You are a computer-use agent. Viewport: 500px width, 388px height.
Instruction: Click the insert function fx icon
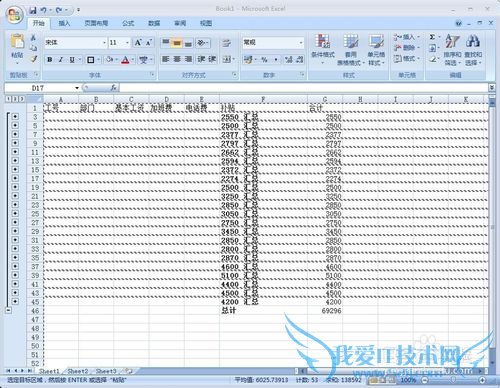[113, 88]
